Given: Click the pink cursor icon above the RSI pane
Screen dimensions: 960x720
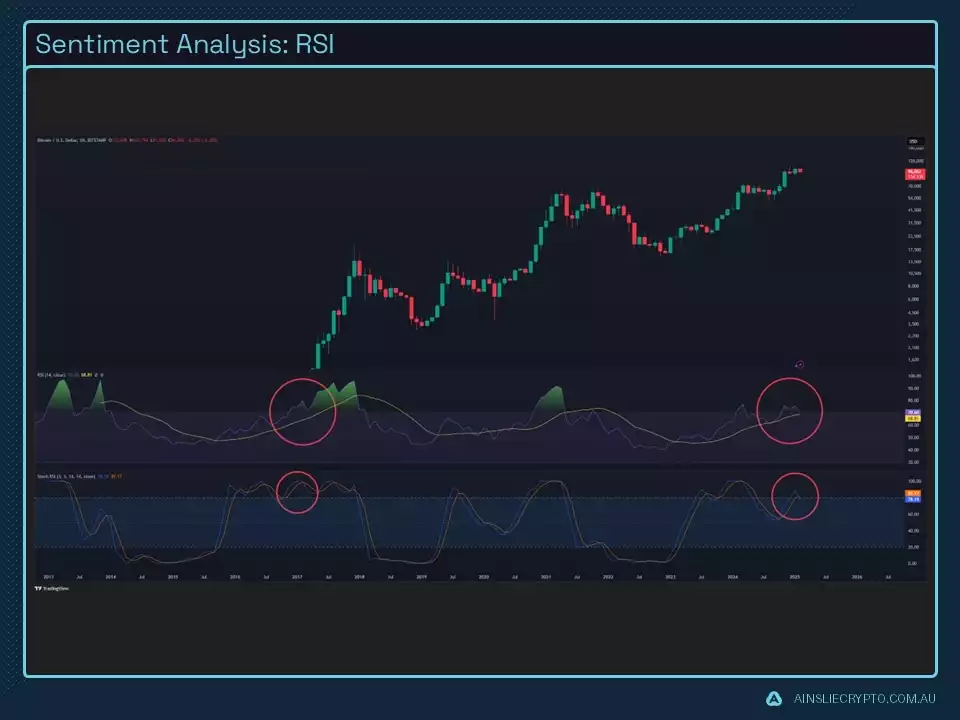Looking at the screenshot, I should (x=800, y=366).
